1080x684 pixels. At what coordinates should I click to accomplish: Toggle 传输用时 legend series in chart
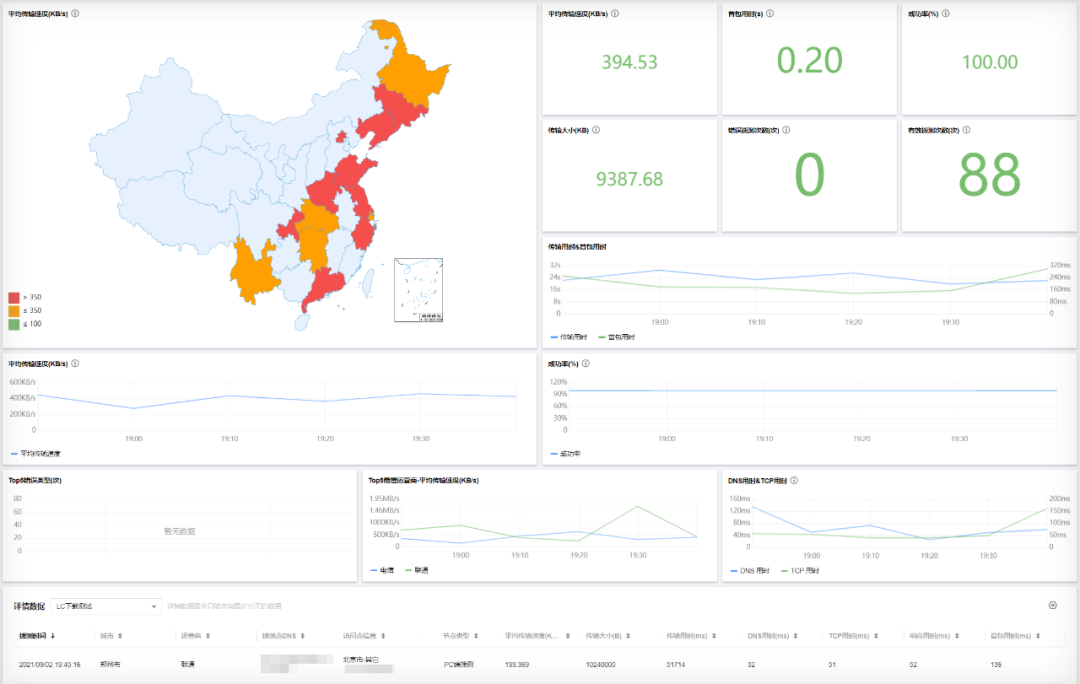(568, 337)
